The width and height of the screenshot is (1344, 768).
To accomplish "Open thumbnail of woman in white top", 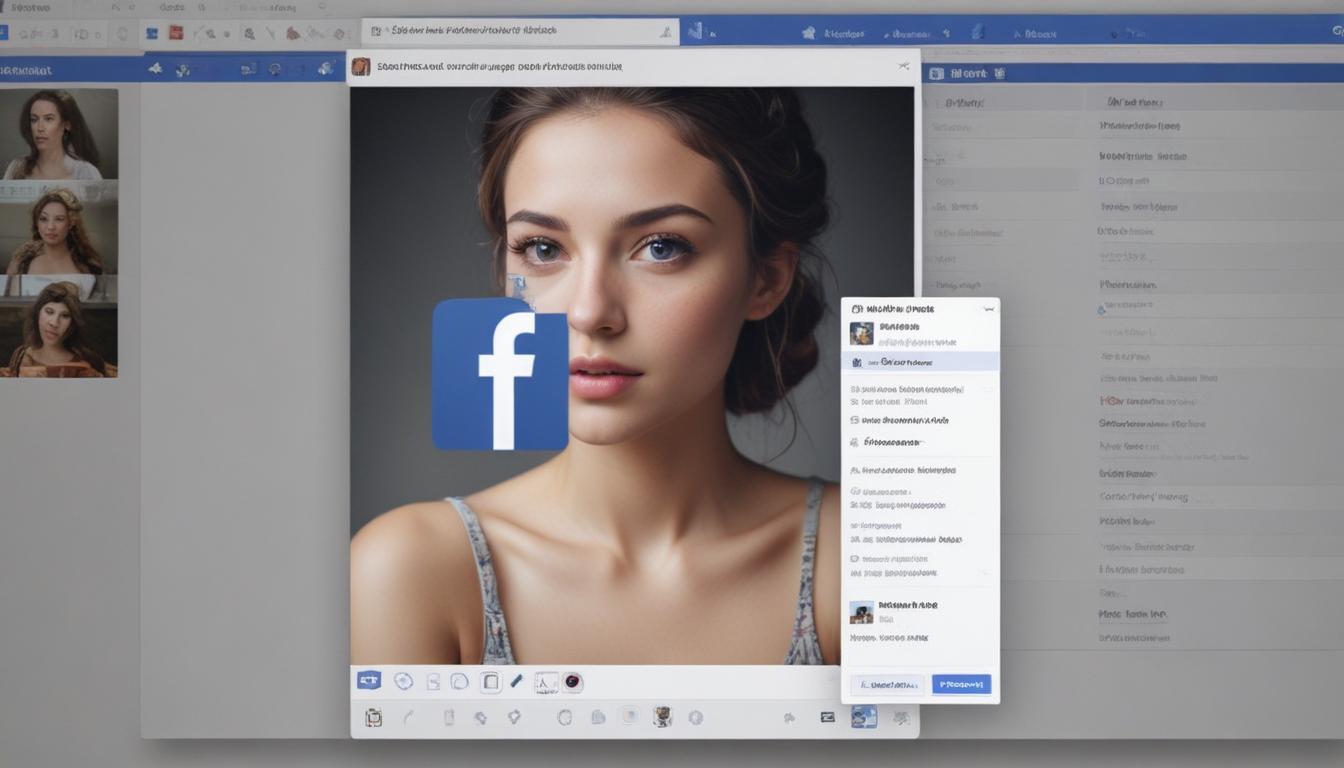I will pyautogui.click(x=59, y=134).
